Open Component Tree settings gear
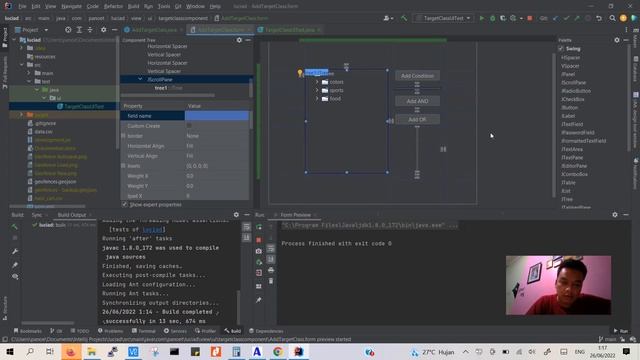The image size is (640, 360). coord(239,40)
